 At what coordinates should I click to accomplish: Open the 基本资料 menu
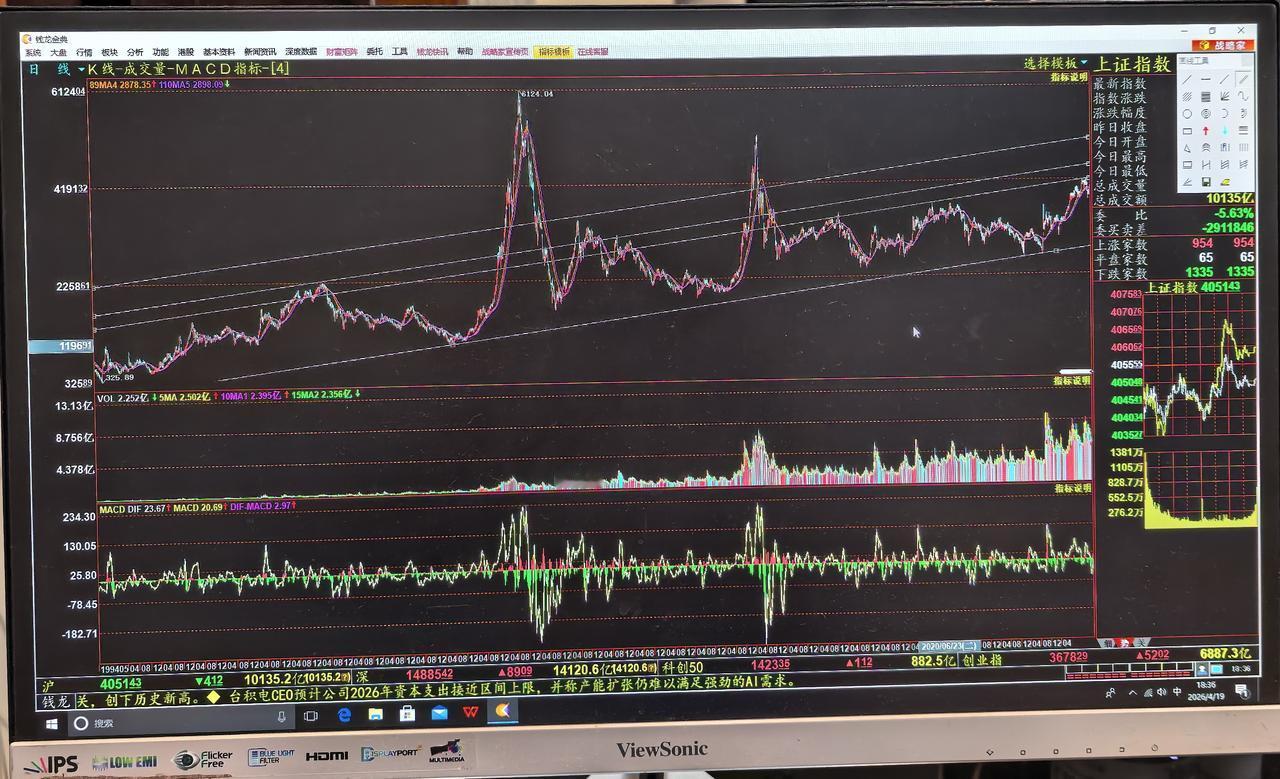click(x=219, y=52)
